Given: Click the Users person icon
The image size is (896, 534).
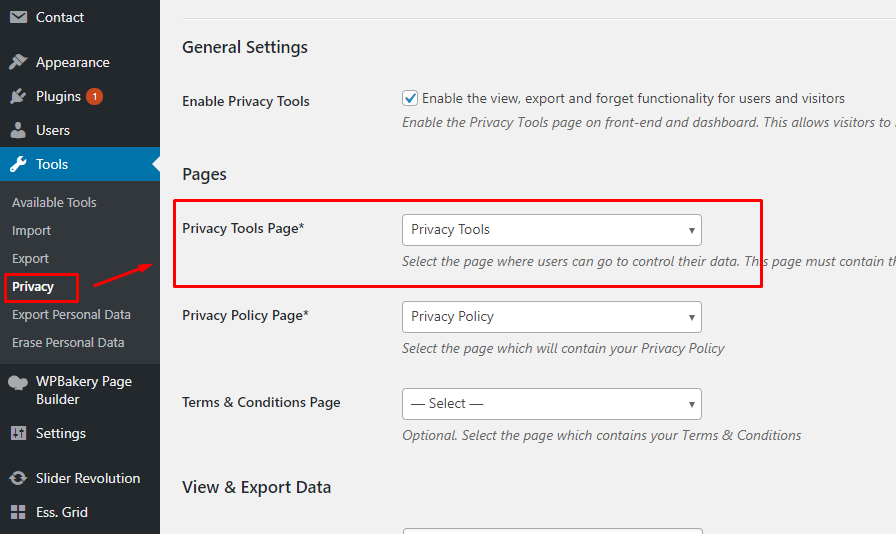Looking at the screenshot, I should 18,130.
